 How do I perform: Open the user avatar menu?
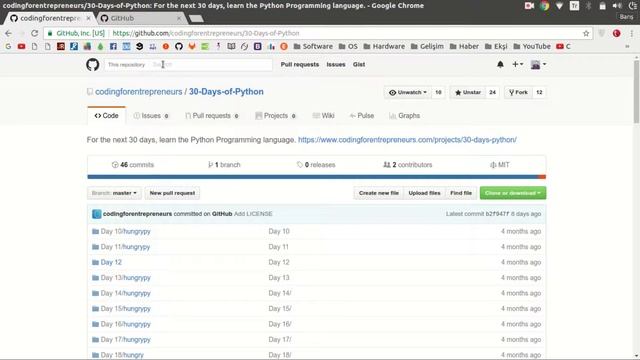[x=538, y=64]
